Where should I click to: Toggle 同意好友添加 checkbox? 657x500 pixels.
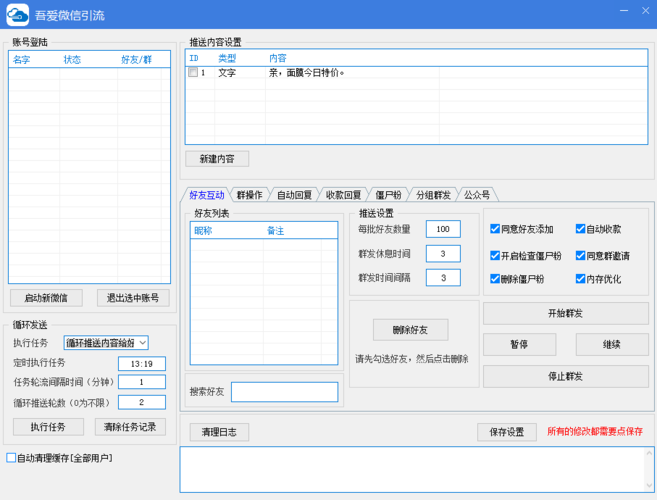495,229
